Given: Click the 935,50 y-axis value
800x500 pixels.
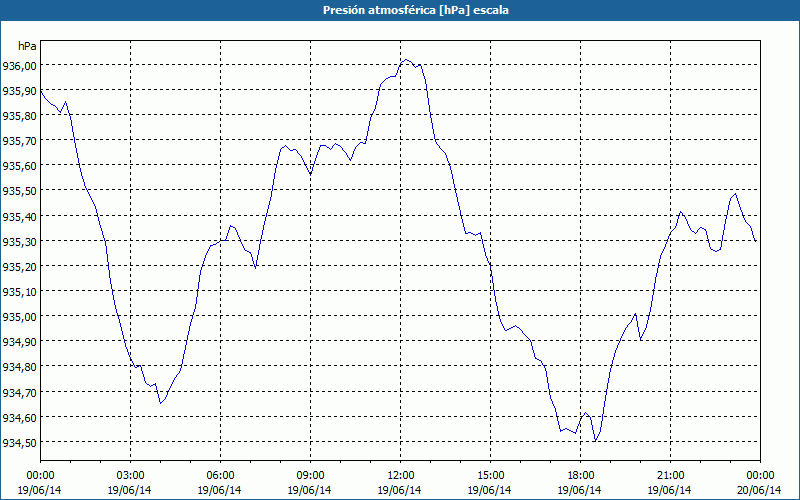Looking at the screenshot, I should point(19,191).
